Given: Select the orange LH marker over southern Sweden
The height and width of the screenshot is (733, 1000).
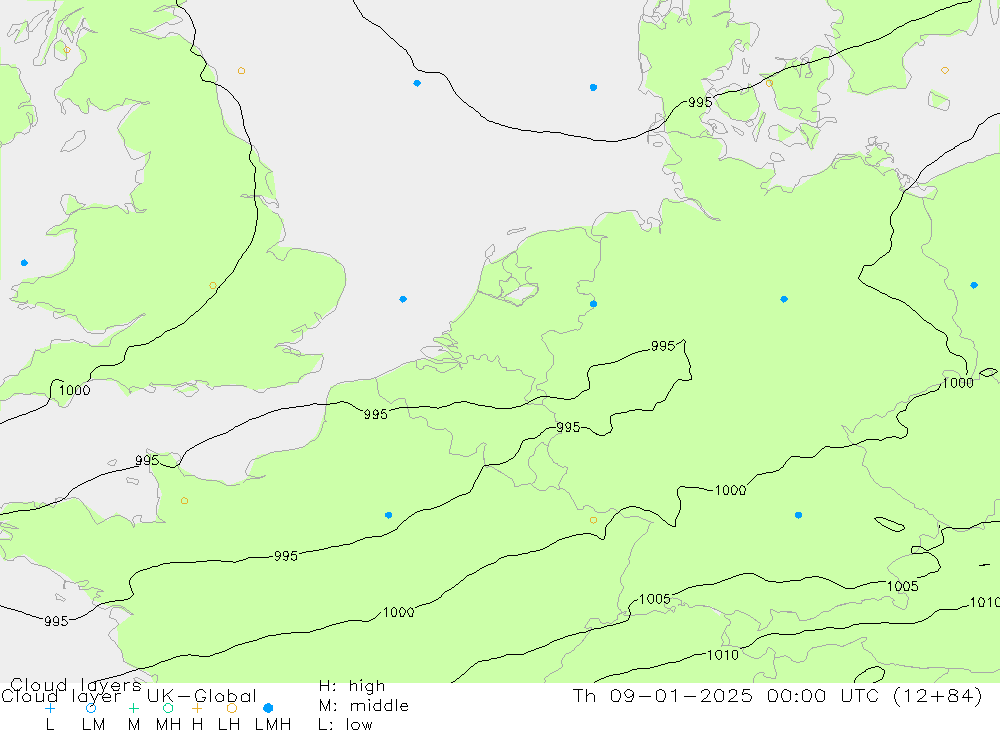Looking at the screenshot, I should pos(945,71).
